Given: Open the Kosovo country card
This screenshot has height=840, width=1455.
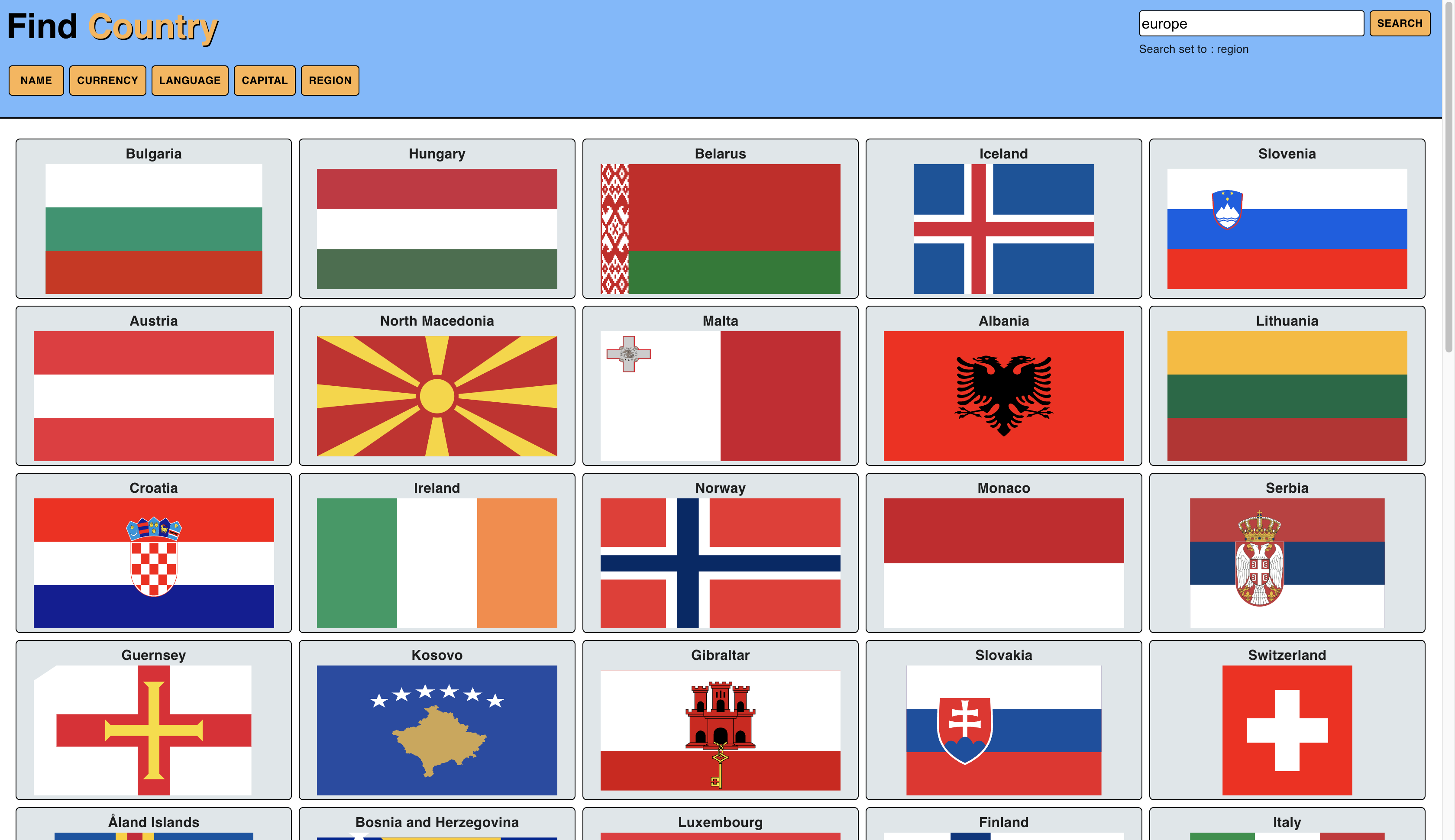Looking at the screenshot, I should [437, 731].
